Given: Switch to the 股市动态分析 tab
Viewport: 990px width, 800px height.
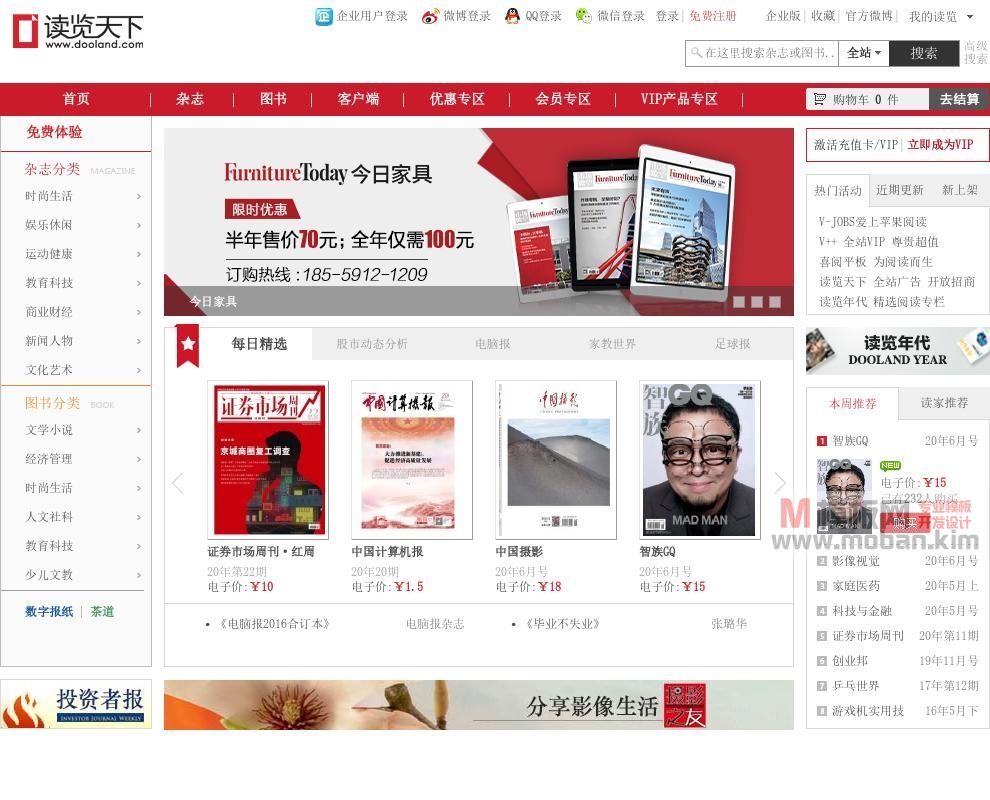Looking at the screenshot, I should 372,344.
